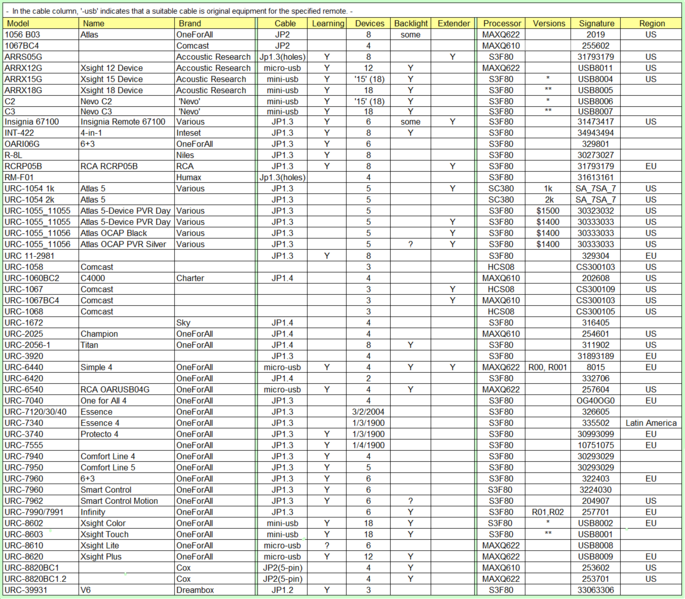Click the OG400G0 signature cell
Screen dimensions: 685x599
[x=596, y=400]
